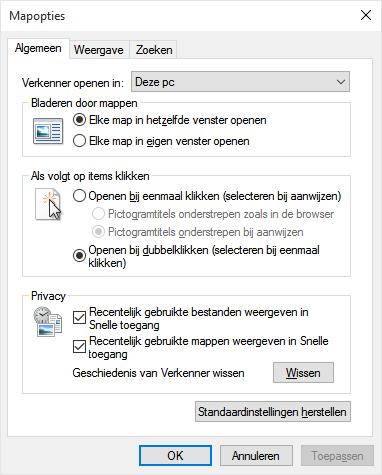Click the dropdown chevron next to Deze pc

tap(341, 82)
